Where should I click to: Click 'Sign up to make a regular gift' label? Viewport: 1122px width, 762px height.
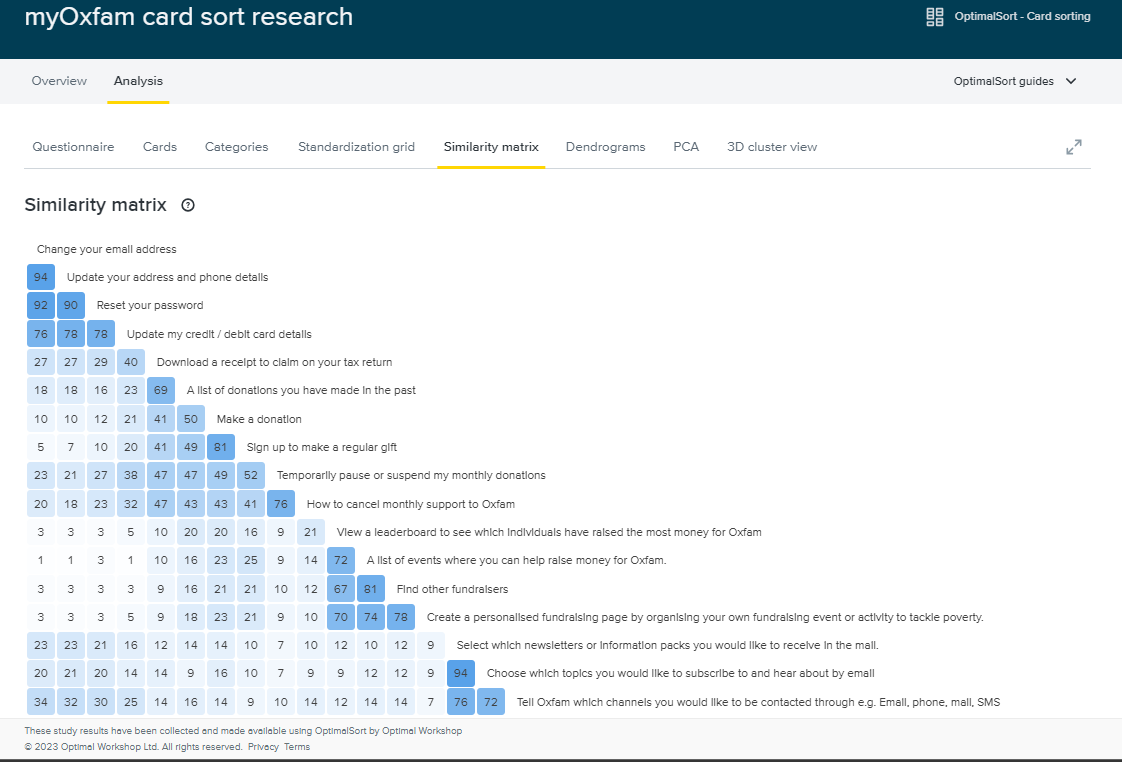point(322,447)
